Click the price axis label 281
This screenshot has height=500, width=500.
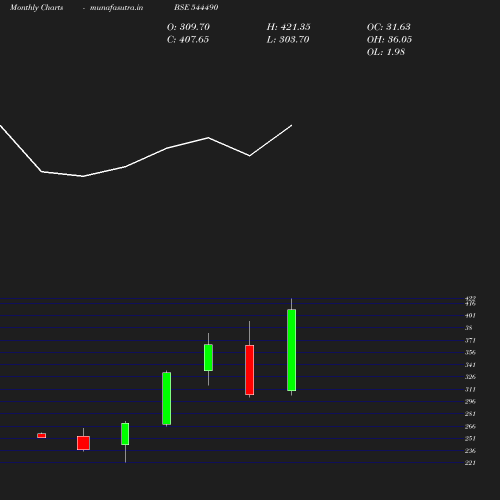coord(470,414)
